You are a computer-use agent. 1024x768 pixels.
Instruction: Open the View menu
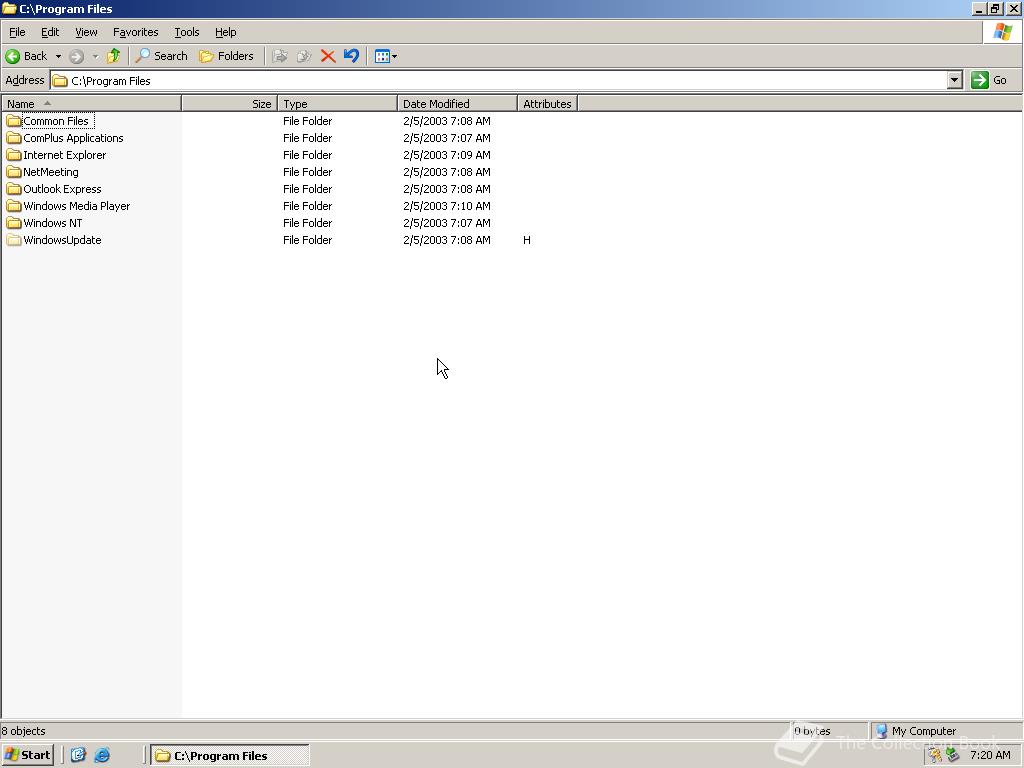point(86,32)
